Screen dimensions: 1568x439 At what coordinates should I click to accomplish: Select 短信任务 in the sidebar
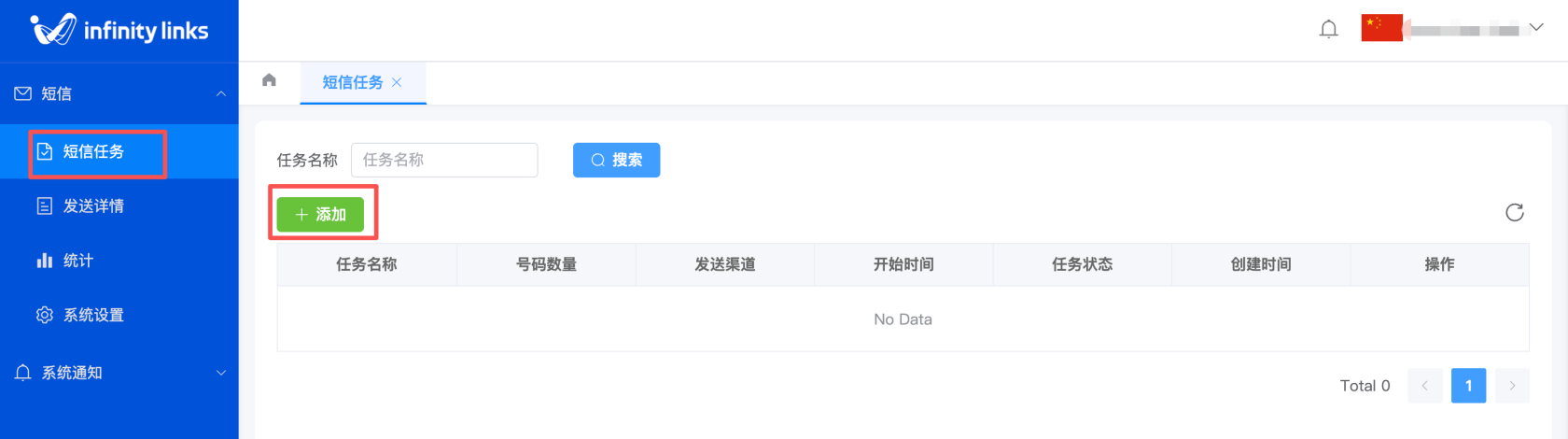pyautogui.click(x=93, y=151)
